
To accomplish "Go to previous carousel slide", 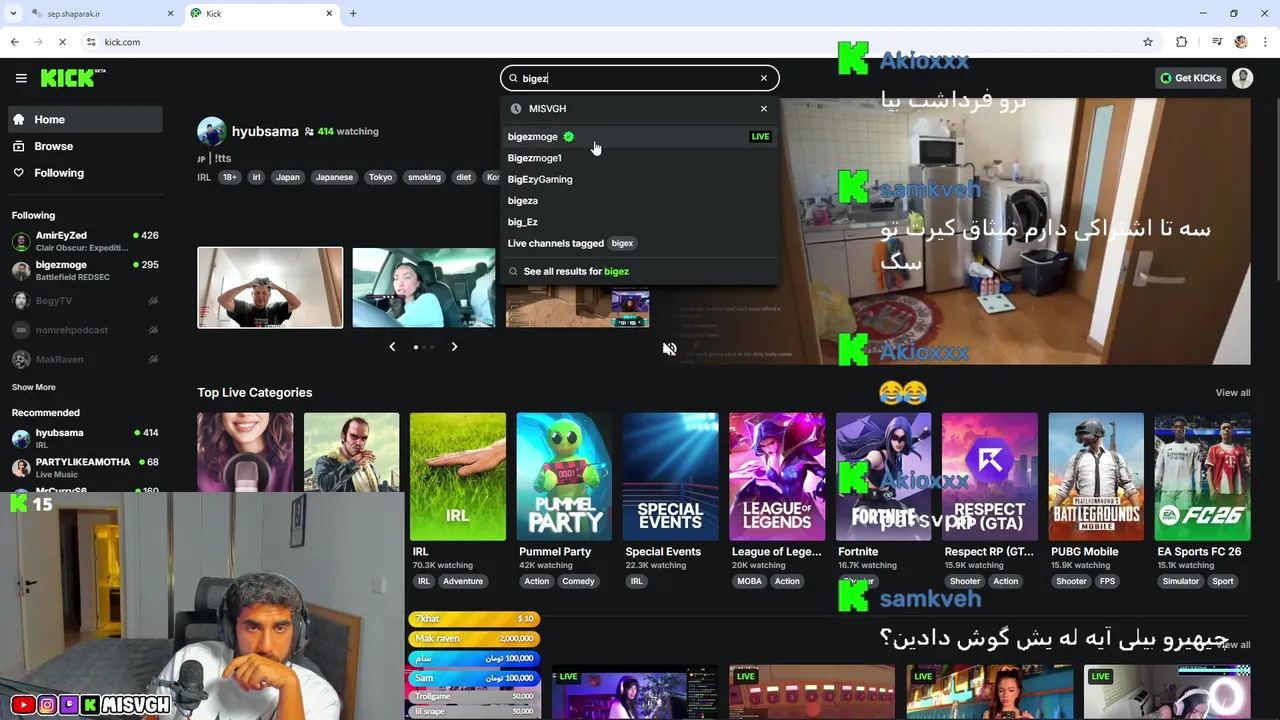I will pyautogui.click(x=392, y=347).
